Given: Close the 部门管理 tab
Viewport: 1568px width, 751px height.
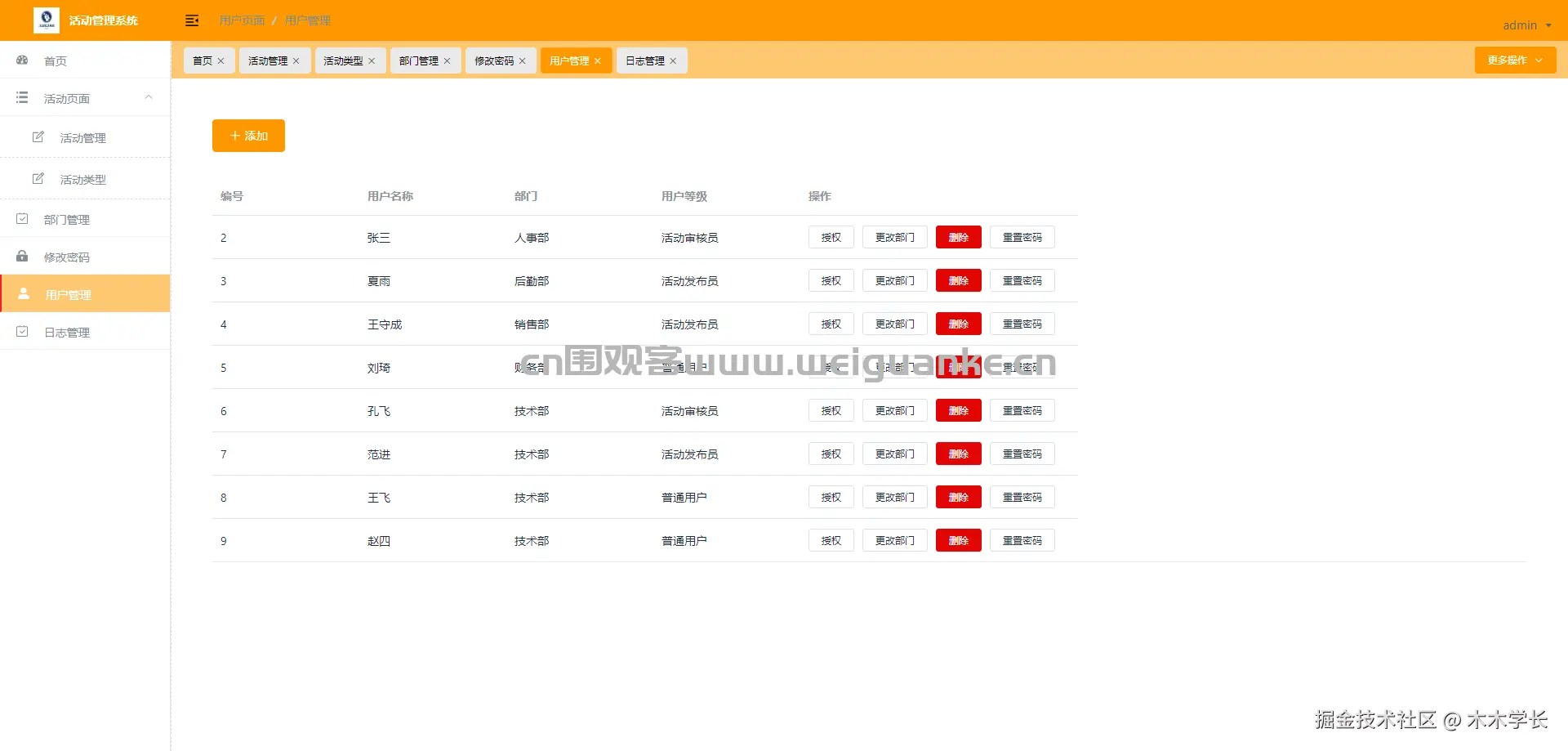Looking at the screenshot, I should click(447, 61).
